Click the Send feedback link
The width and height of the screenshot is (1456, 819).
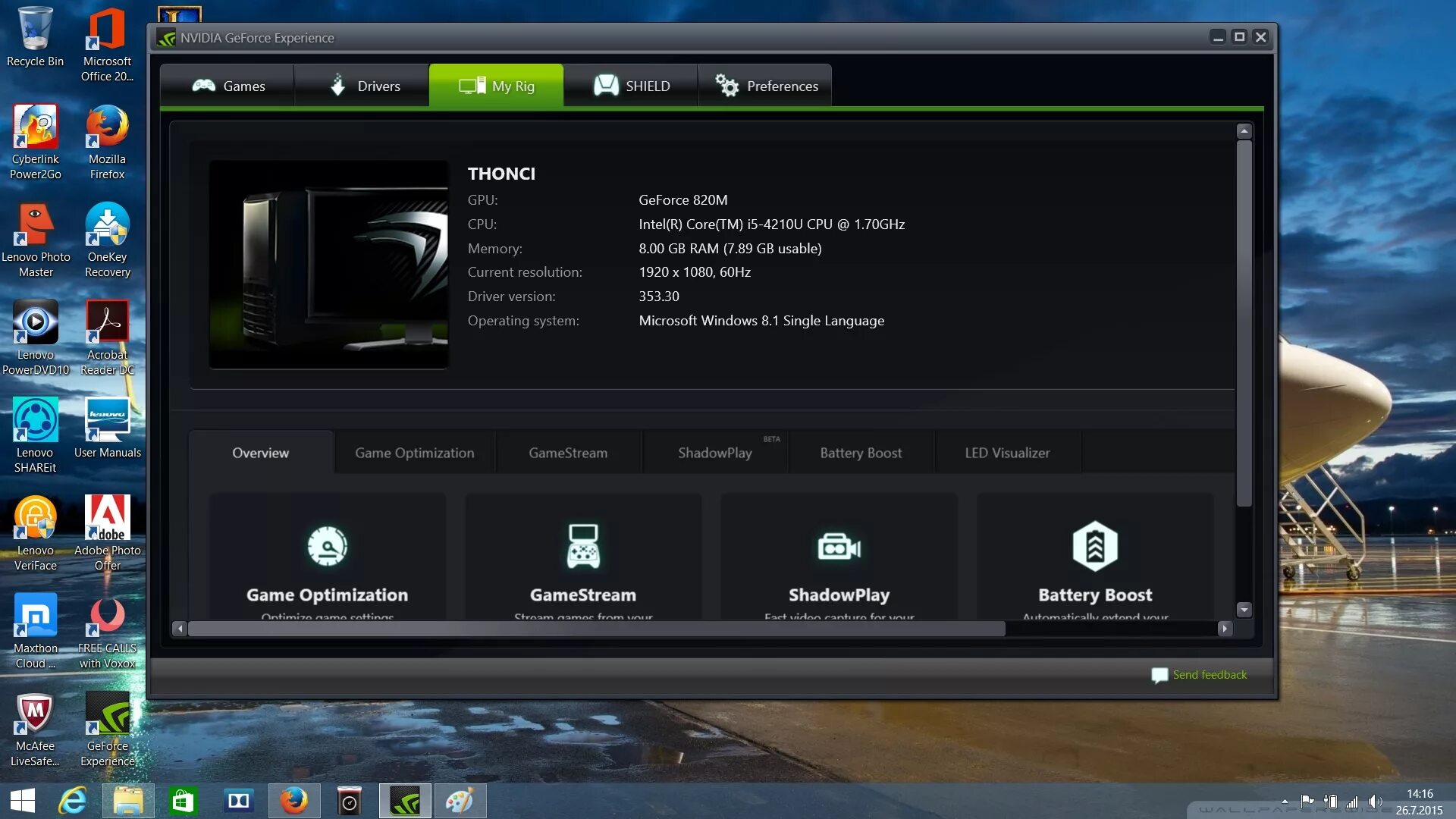click(x=1210, y=675)
